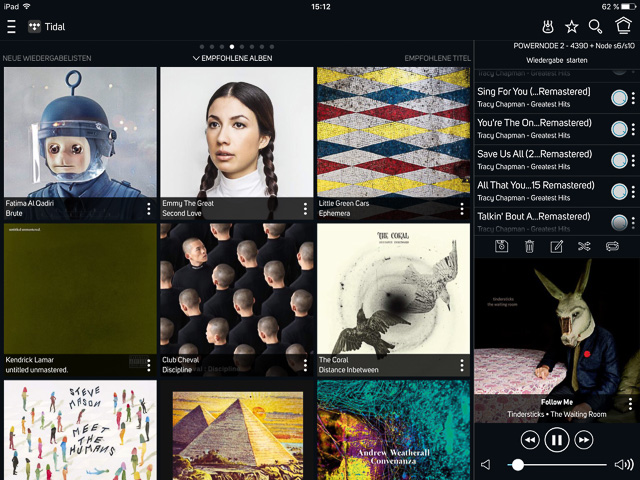Tap circle button beside You're The On...

pyautogui.click(x=619, y=129)
